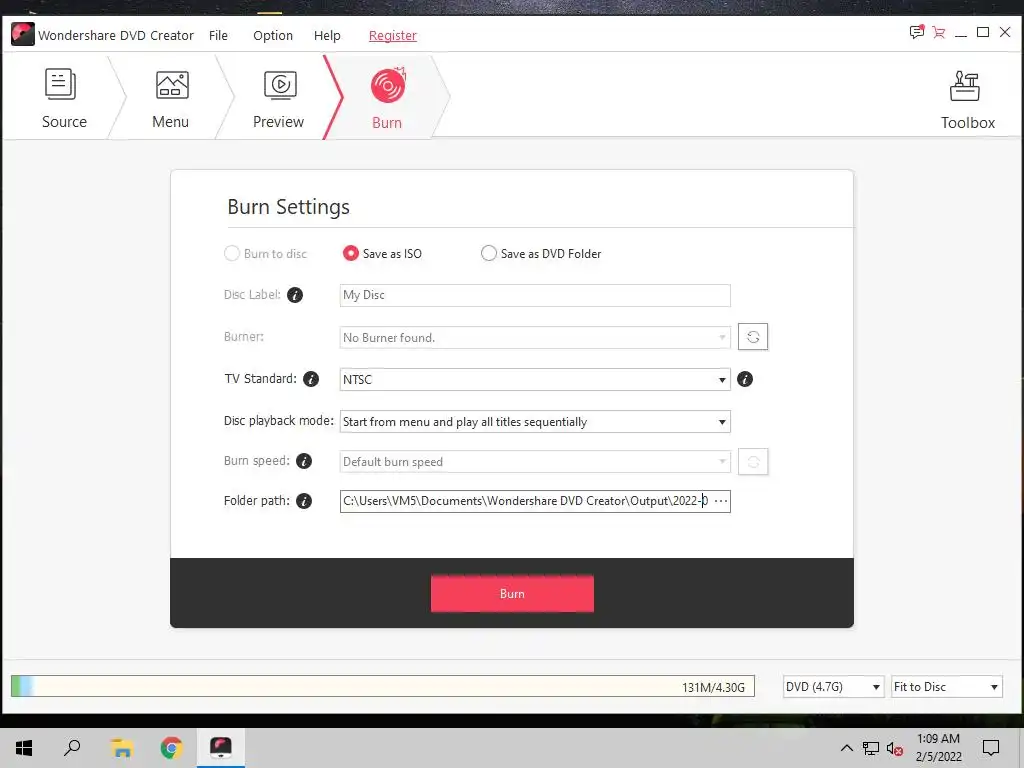The width and height of the screenshot is (1024, 768).
Task: Click the red Burn button
Action: pyautogui.click(x=513, y=594)
